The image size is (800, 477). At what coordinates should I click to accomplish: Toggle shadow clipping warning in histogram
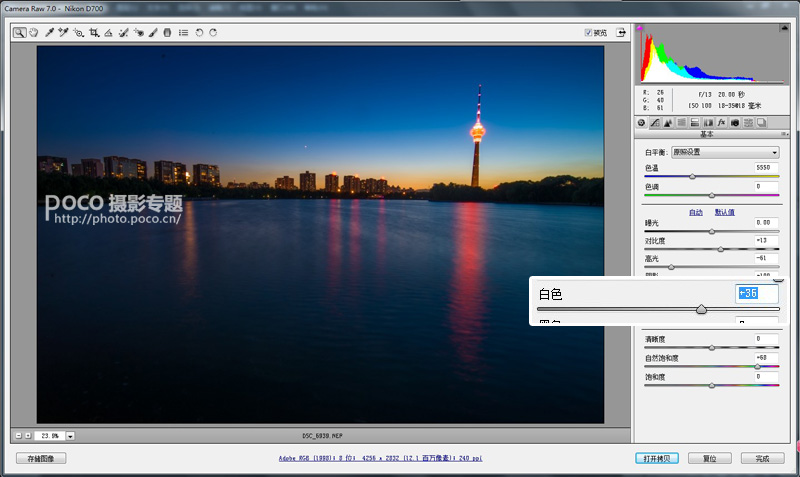[640, 28]
